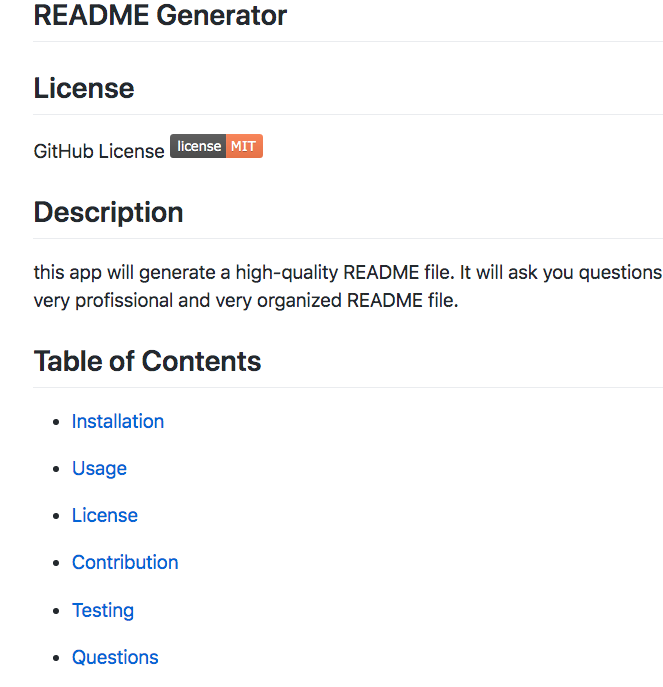Click the word 'high-quality' in the description
Screen dimensions: 663x687
pos(287,273)
